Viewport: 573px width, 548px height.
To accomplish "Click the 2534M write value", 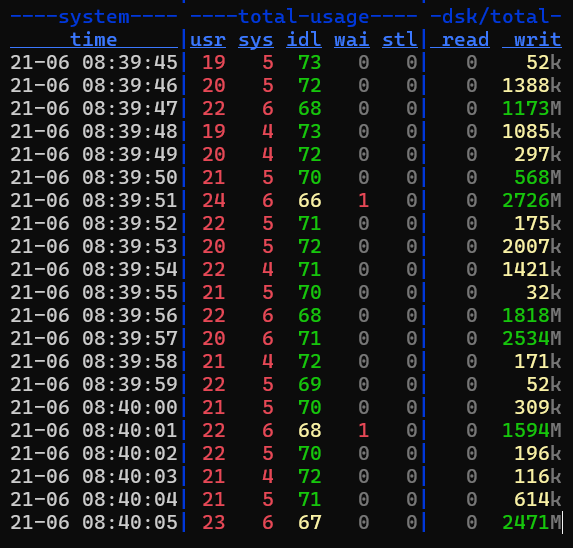I will click(532, 338).
